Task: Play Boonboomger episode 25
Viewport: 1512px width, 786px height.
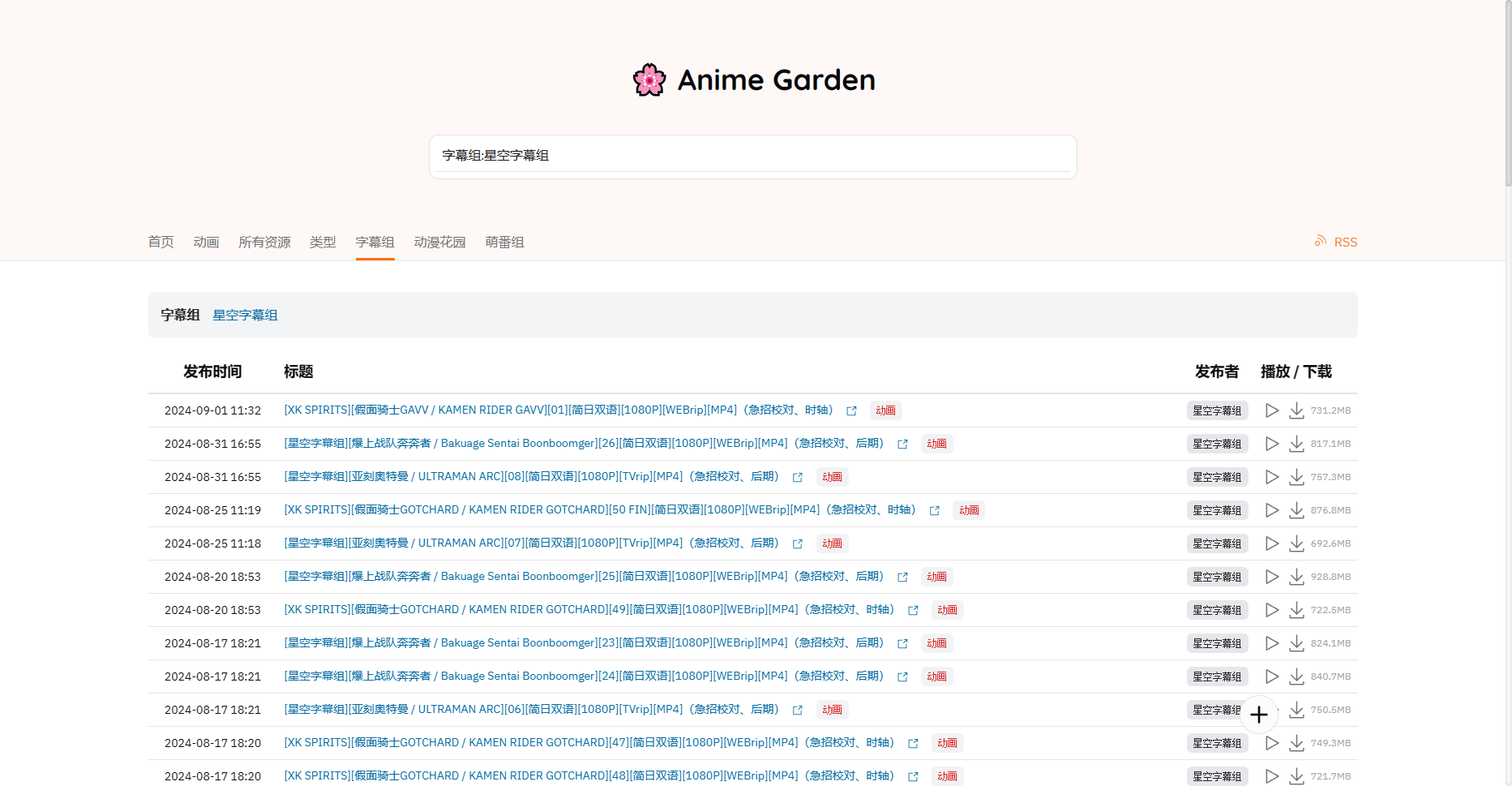Action: pyautogui.click(x=1272, y=577)
